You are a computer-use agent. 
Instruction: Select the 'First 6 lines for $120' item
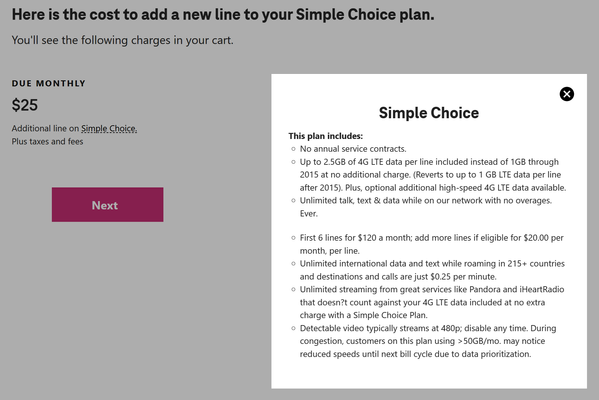(x=432, y=244)
